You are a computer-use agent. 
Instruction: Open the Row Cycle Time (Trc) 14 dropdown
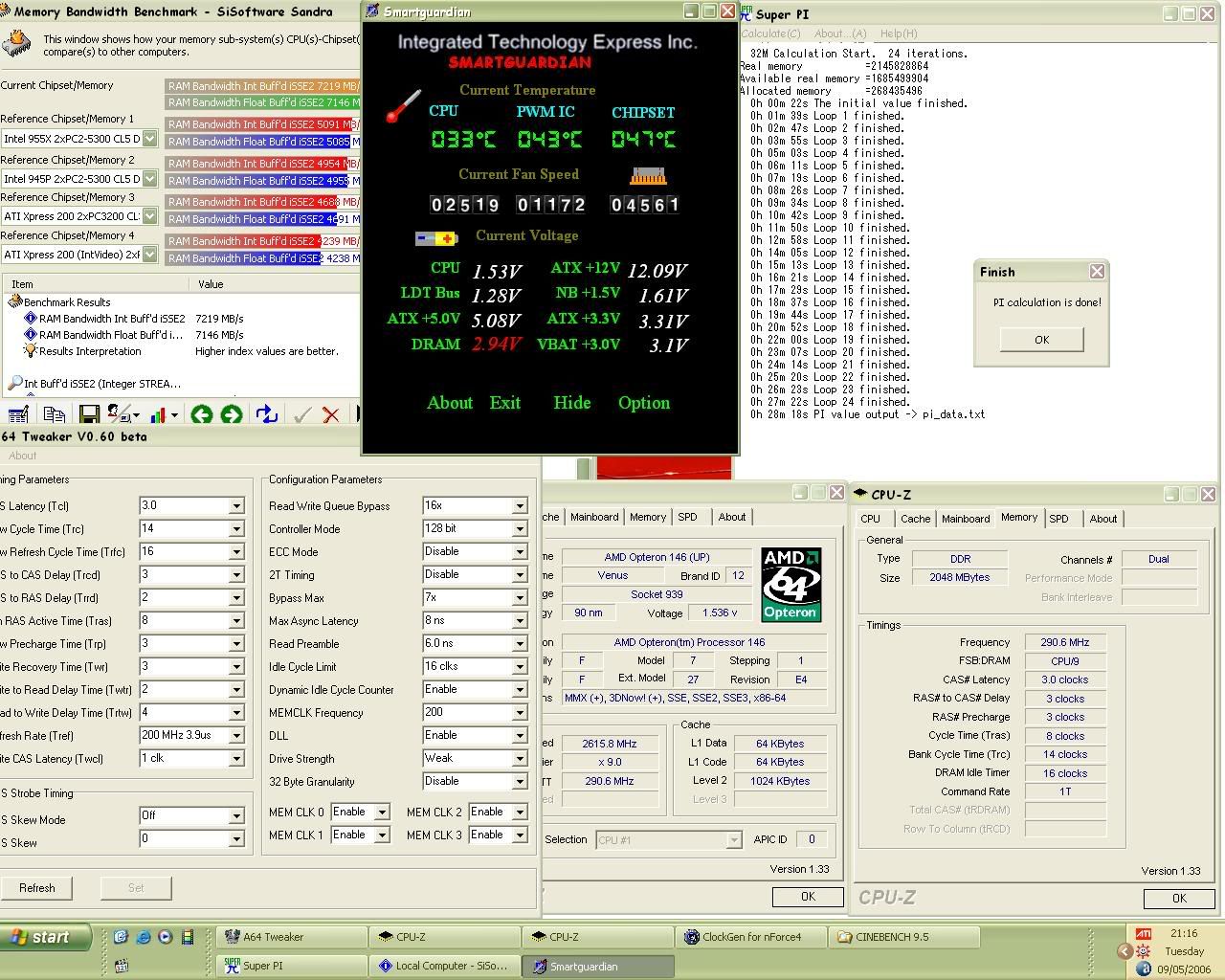click(x=236, y=528)
